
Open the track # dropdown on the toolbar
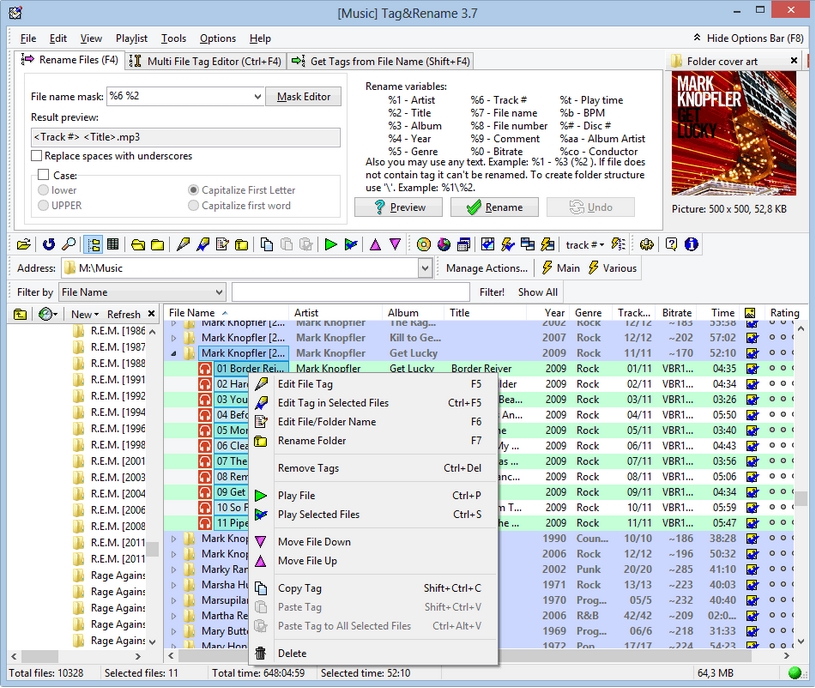(x=600, y=244)
